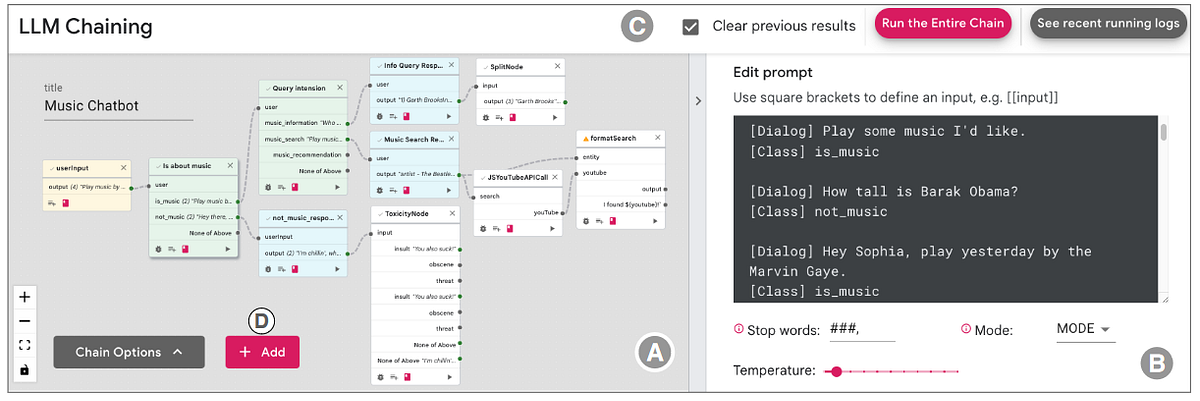Zoom out of the chain canvas

[x=25, y=321]
